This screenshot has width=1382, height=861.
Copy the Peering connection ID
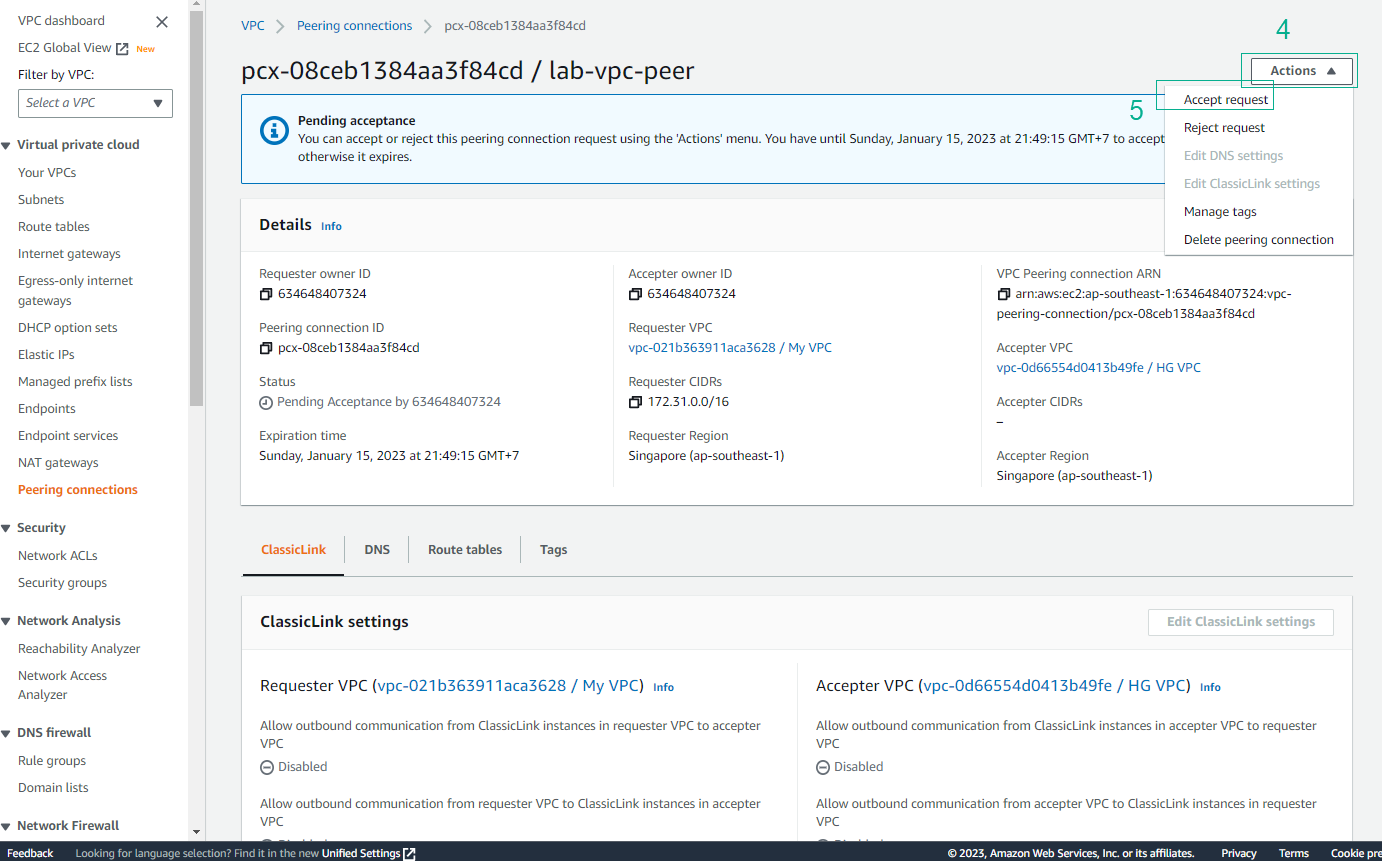pyautogui.click(x=265, y=348)
